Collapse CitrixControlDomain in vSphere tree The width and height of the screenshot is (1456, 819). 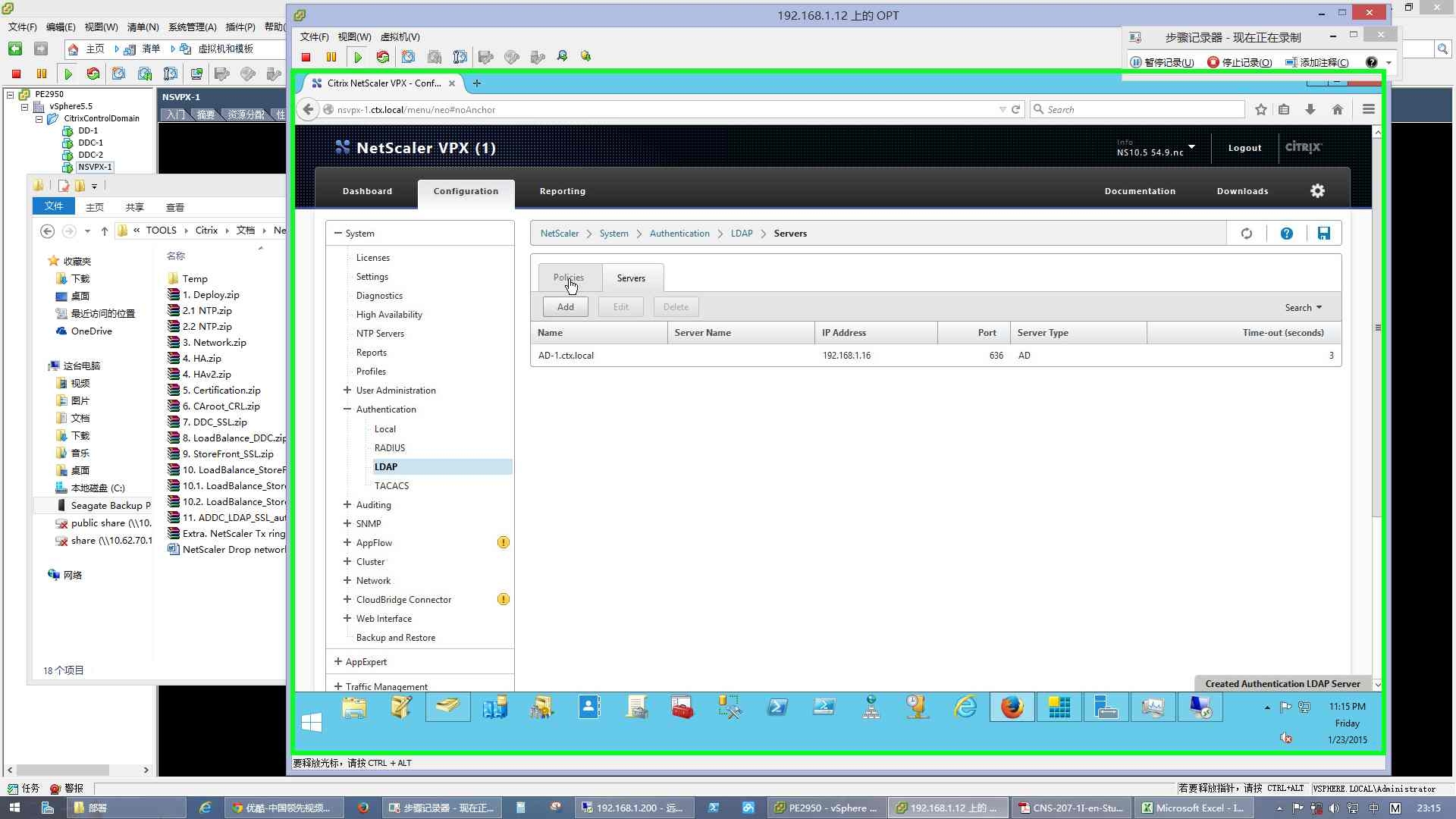(x=39, y=118)
